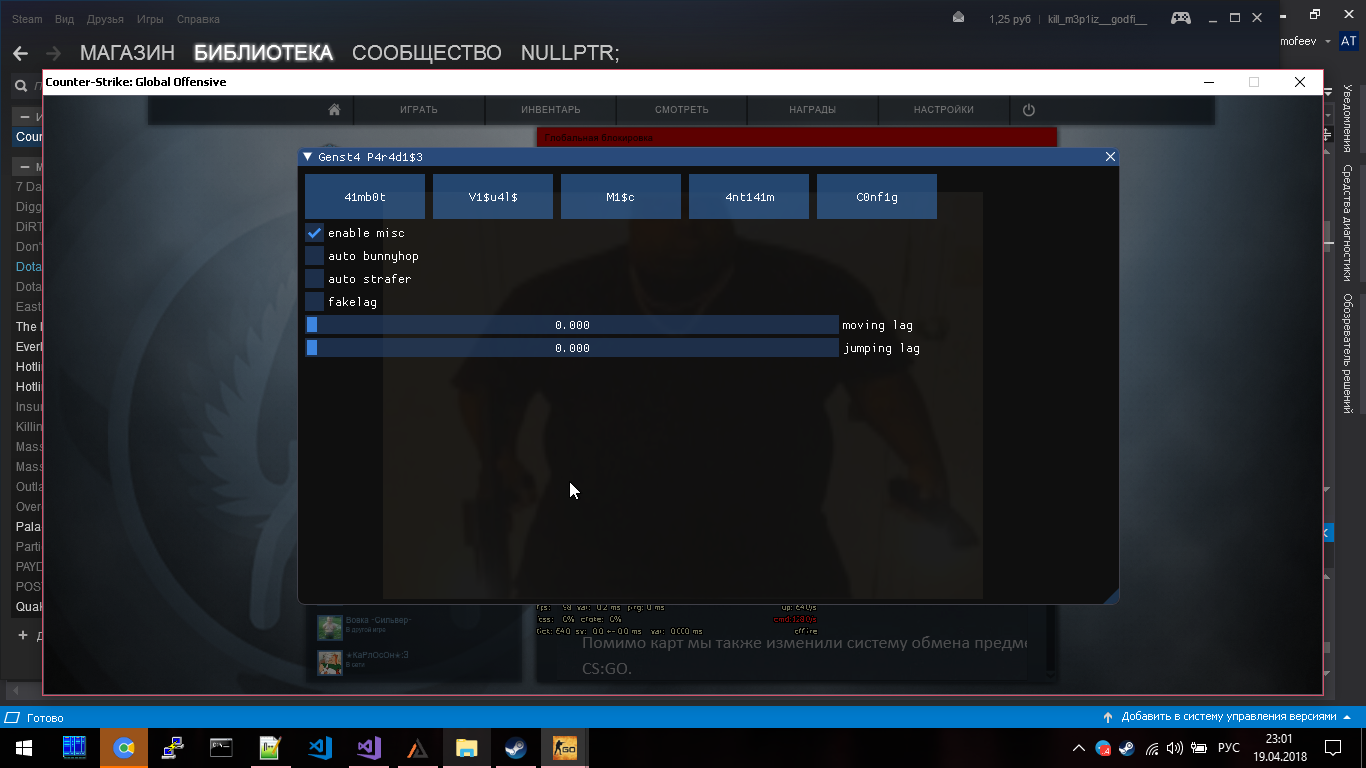1366x768 pixels.
Task: Open the Windows notification center icon
Action: click(1333, 748)
